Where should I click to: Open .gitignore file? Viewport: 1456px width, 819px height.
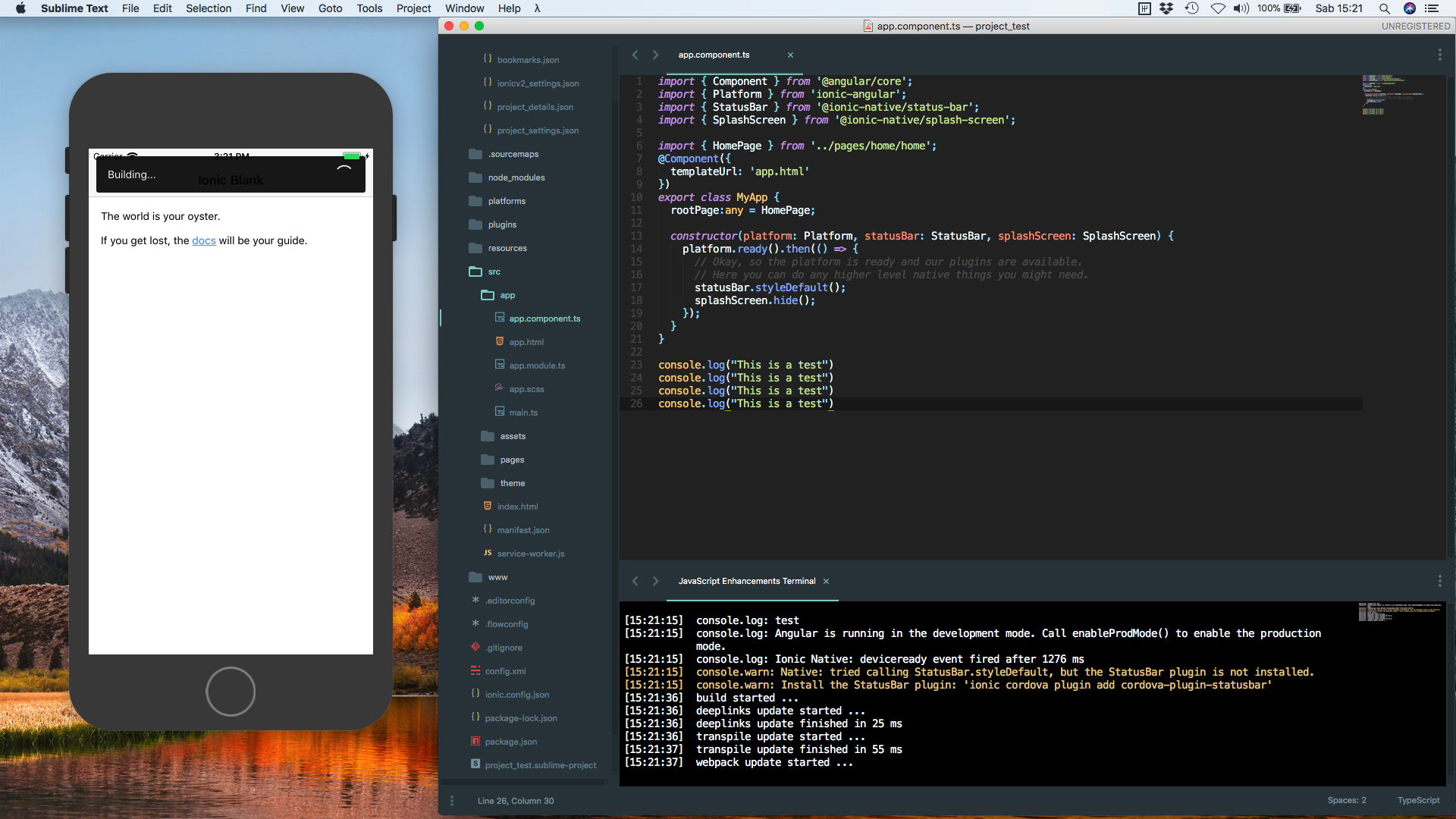(504, 648)
